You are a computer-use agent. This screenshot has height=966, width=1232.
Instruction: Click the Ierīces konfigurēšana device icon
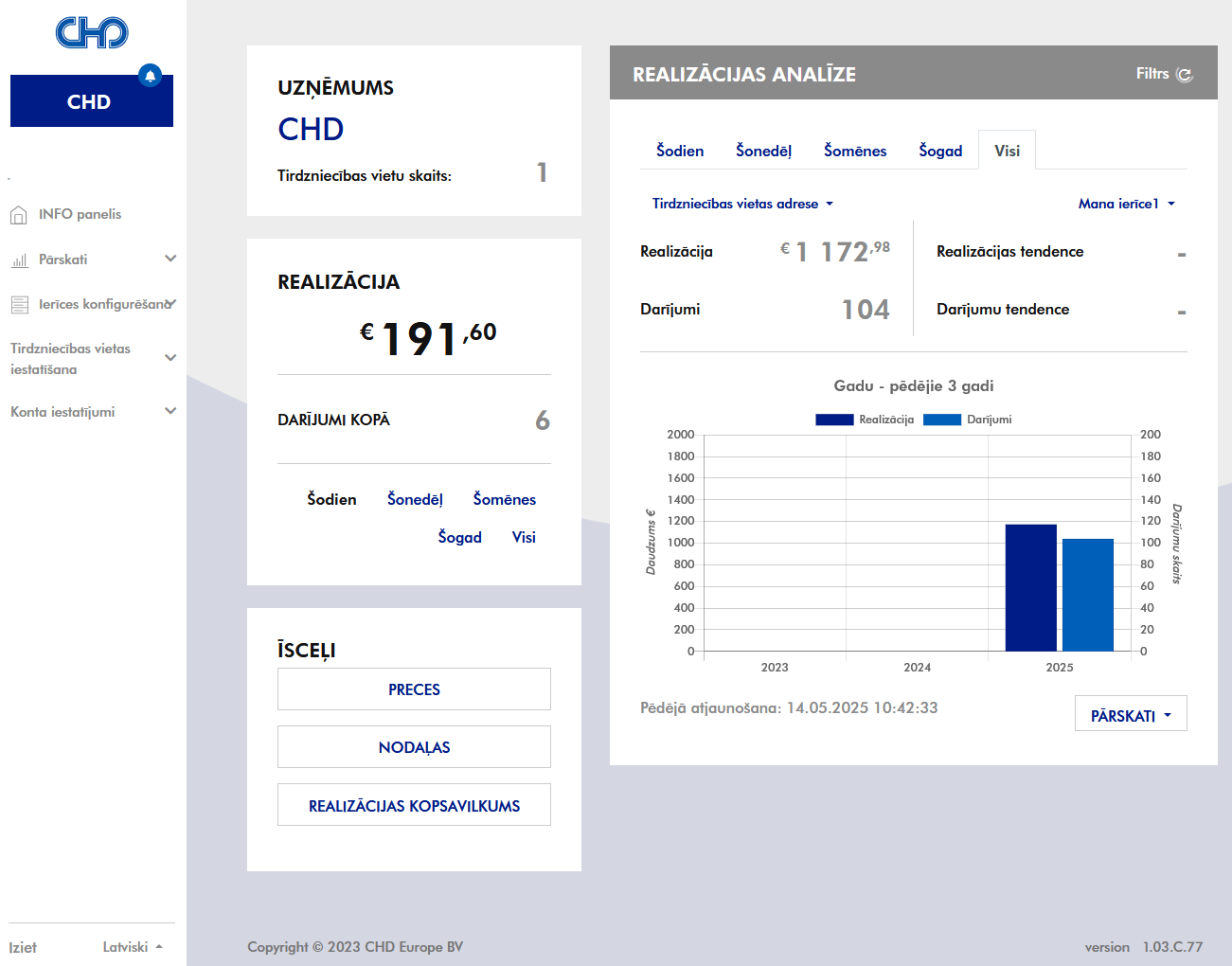coord(19,304)
